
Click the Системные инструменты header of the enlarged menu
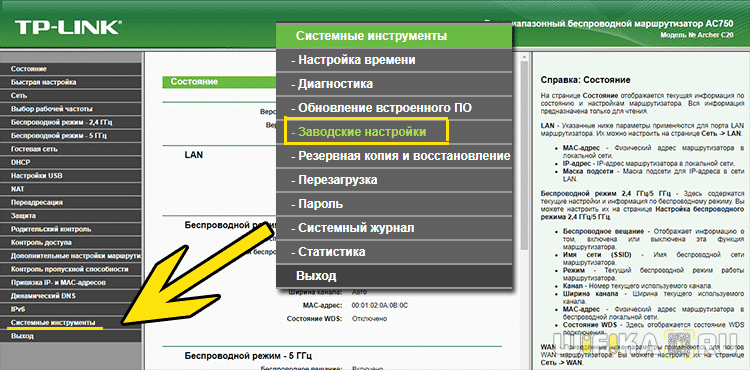pyautogui.click(x=394, y=36)
